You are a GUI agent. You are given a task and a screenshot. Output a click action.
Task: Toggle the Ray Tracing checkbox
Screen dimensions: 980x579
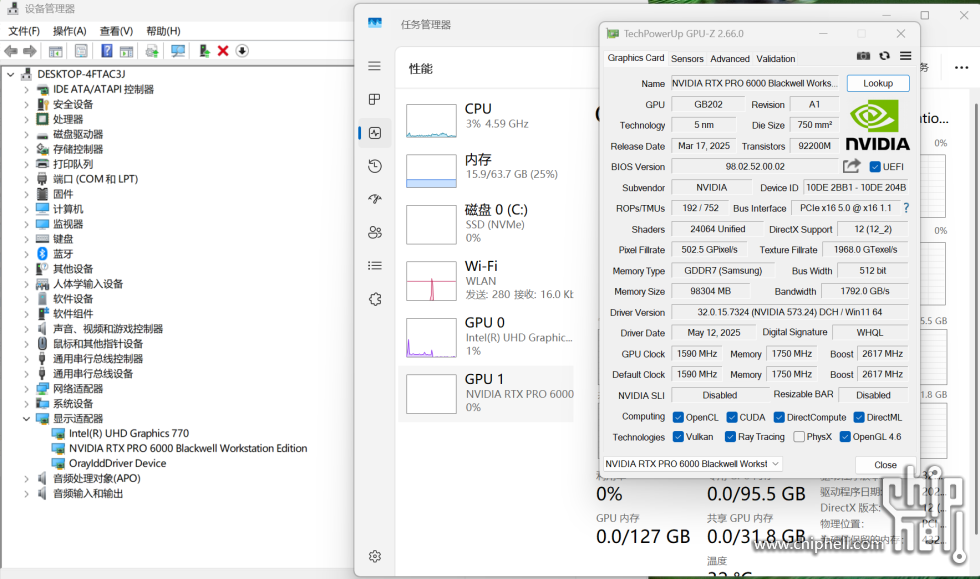[730, 436]
